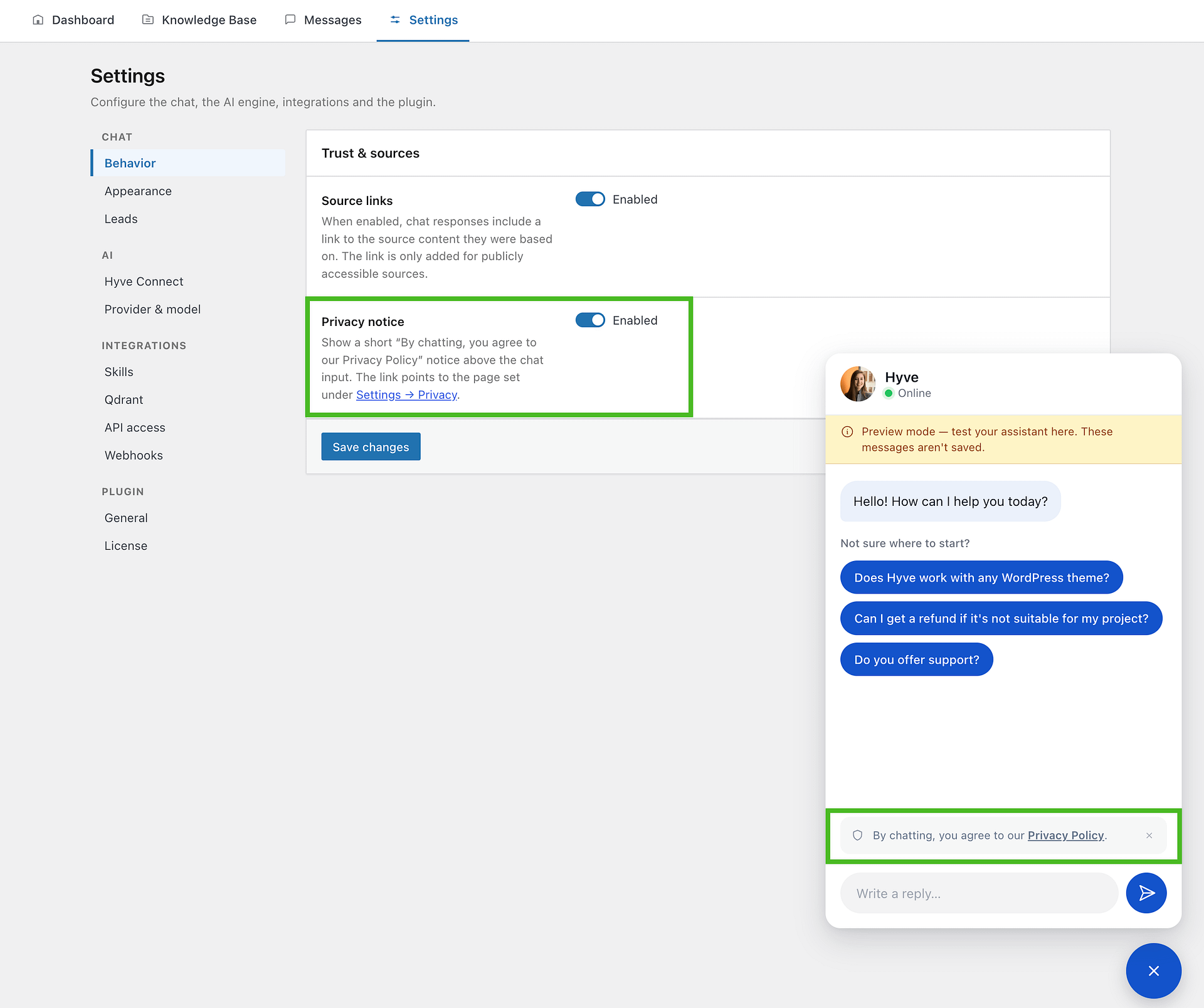This screenshot has height=1008, width=1204.
Task: Click the preview mode info icon
Action: [x=847, y=432]
